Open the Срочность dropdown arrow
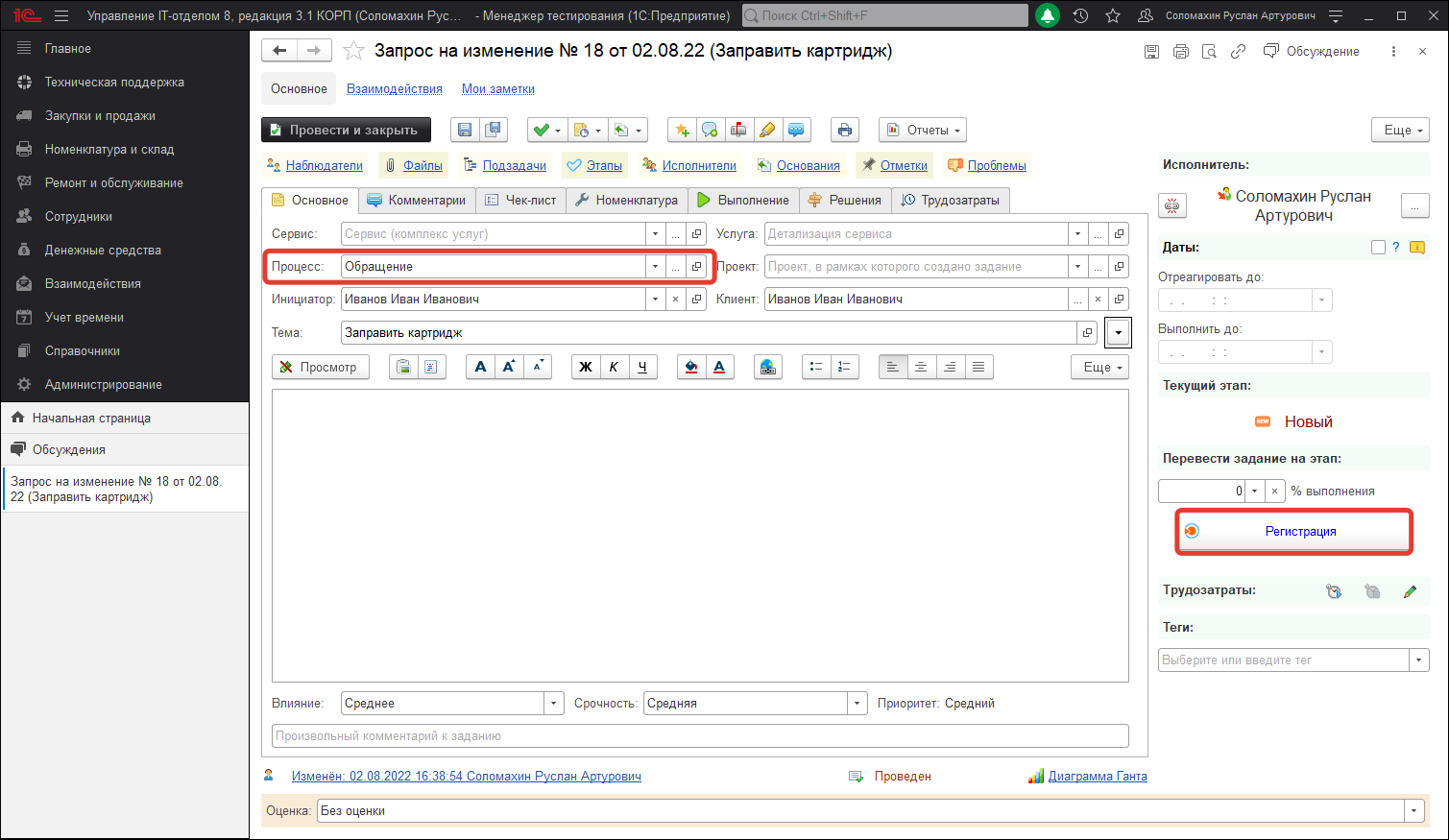 tap(857, 704)
